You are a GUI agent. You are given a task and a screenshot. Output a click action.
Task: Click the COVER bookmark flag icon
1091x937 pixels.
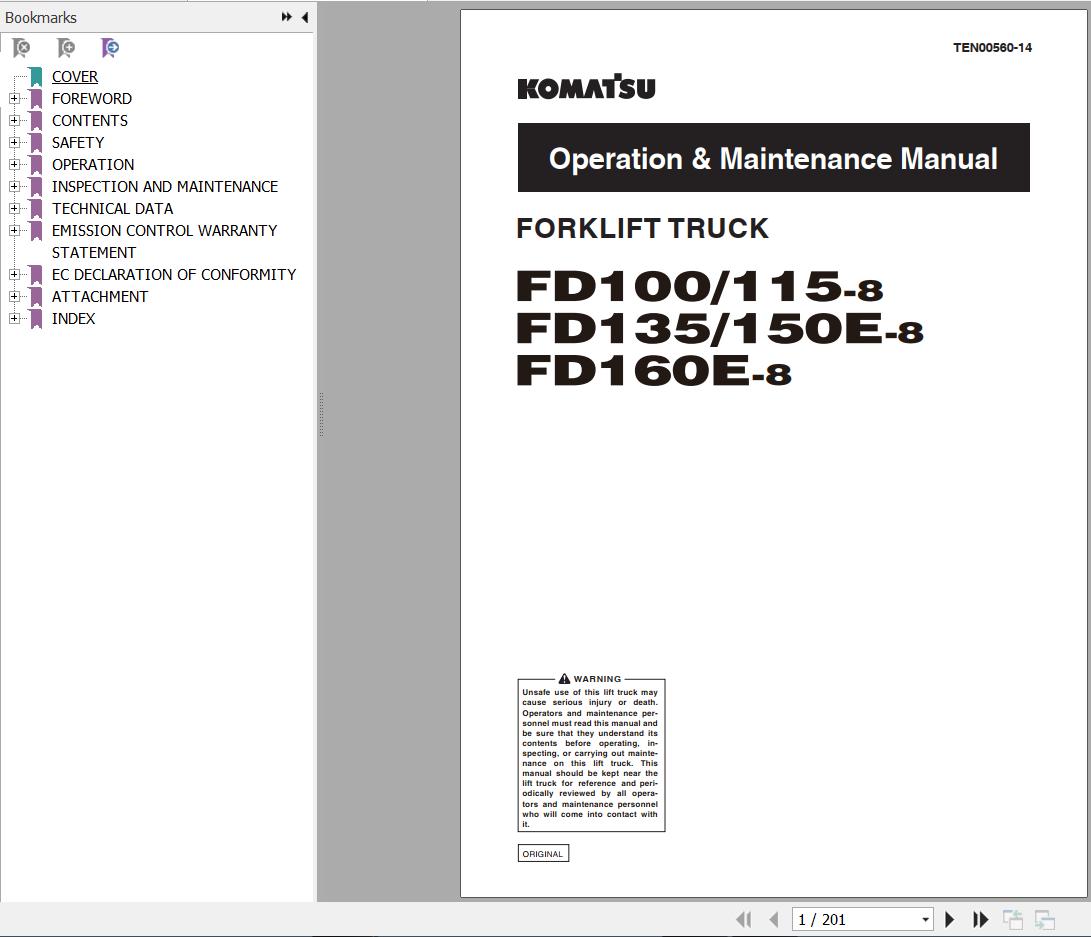pyautogui.click(x=36, y=77)
